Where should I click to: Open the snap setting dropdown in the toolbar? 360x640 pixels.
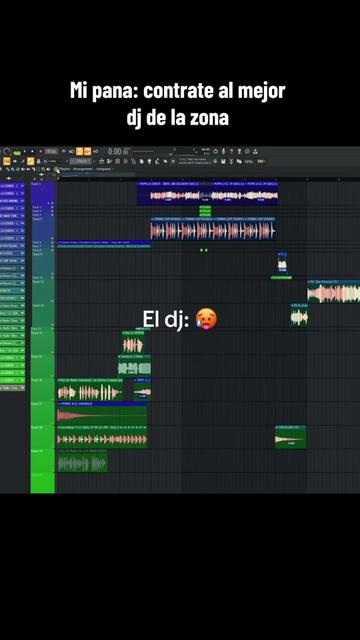point(51,161)
